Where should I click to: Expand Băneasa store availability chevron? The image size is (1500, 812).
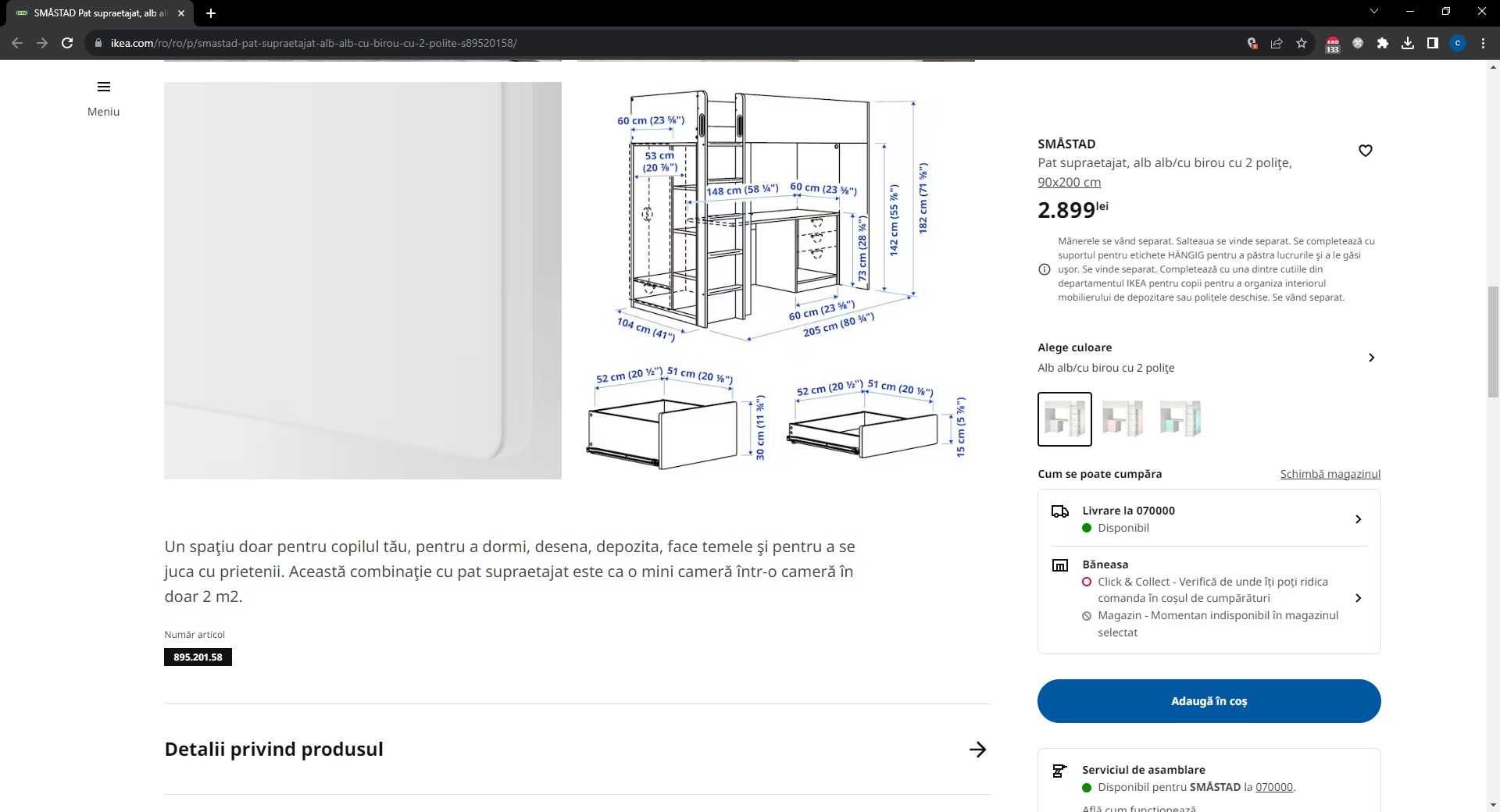[1358, 598]
